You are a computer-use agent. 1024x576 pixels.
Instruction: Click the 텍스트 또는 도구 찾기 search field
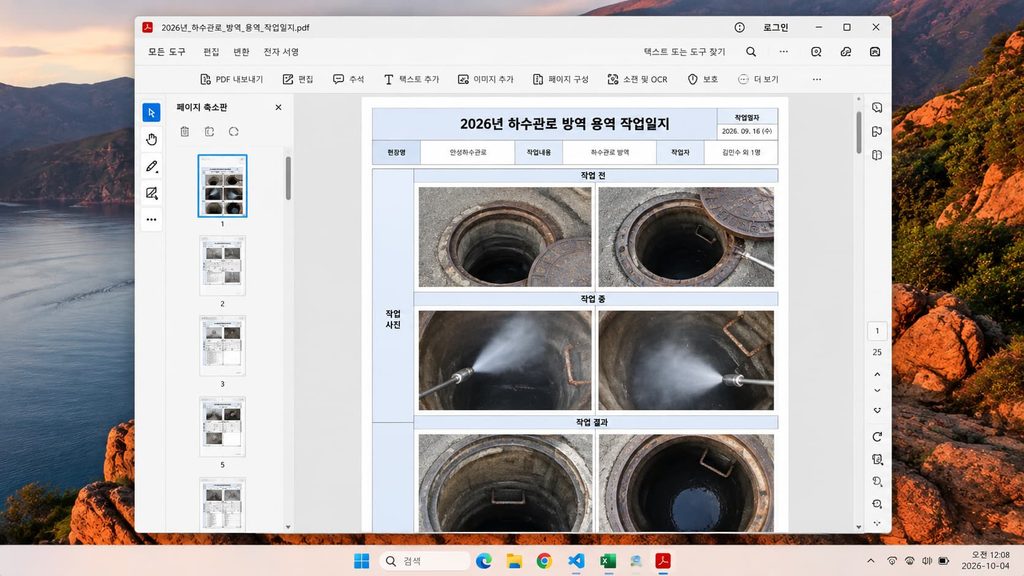684,52
